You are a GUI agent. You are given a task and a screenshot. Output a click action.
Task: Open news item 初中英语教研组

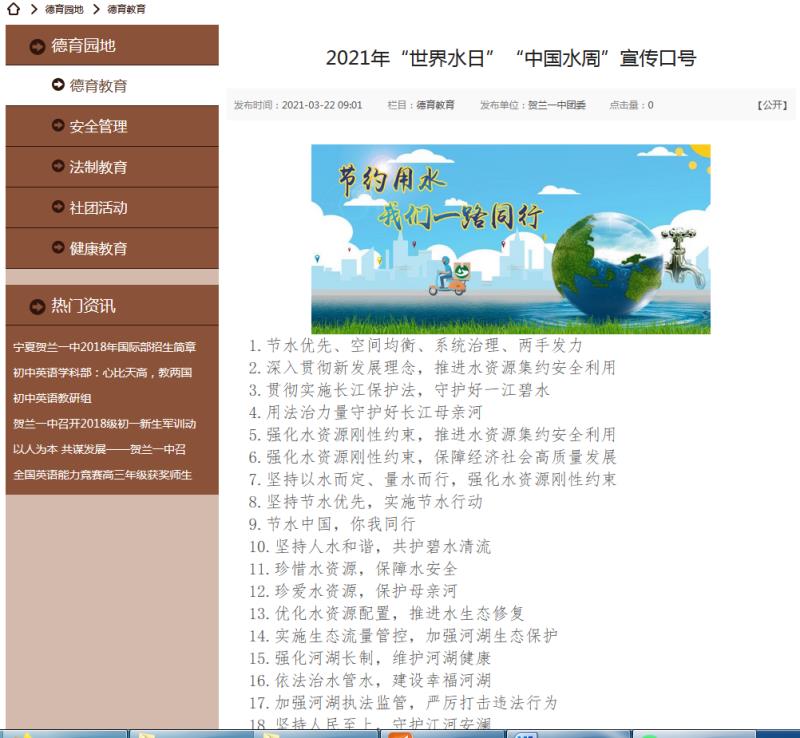tap(52, 398)
